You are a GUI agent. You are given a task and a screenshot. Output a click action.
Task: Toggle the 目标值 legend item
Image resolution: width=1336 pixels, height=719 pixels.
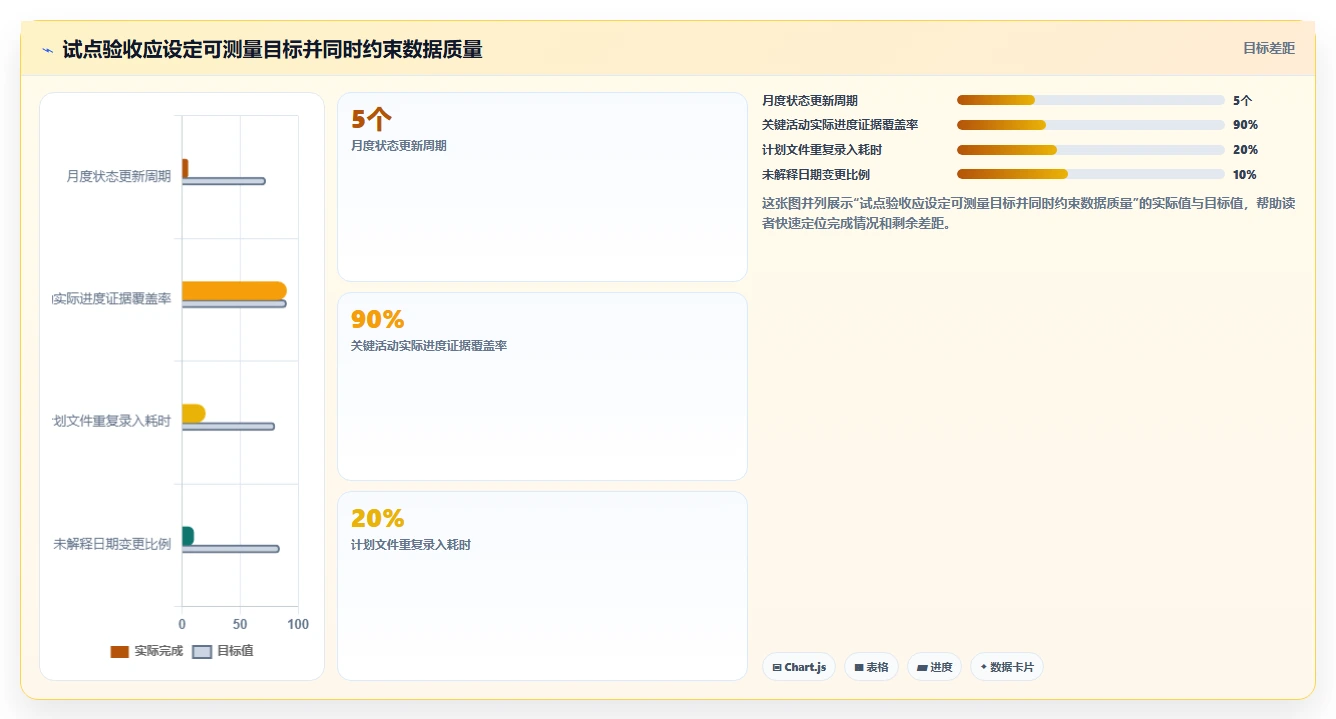(223, 651)
